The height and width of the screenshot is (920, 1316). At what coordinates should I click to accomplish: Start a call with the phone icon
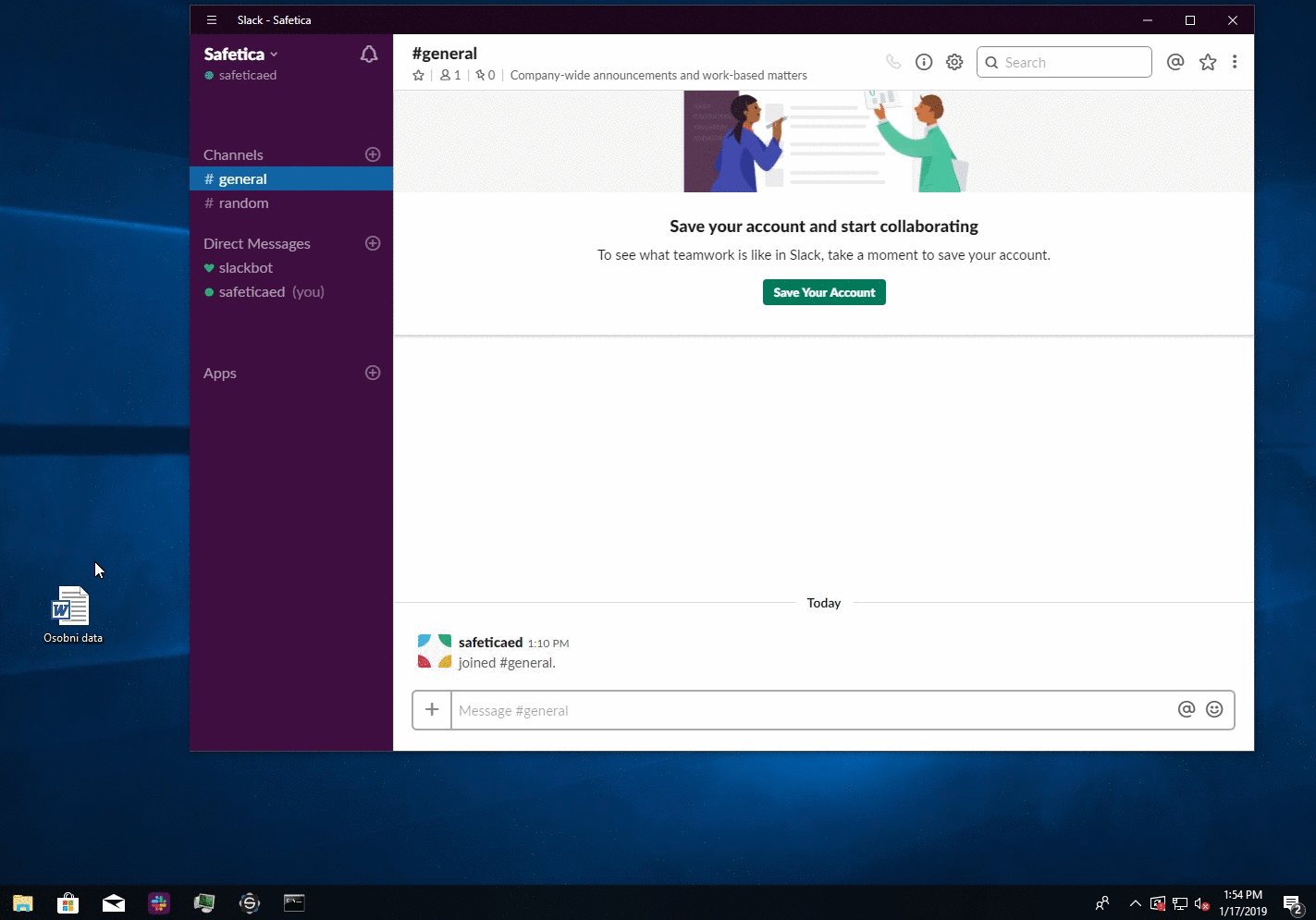point(892,62)
